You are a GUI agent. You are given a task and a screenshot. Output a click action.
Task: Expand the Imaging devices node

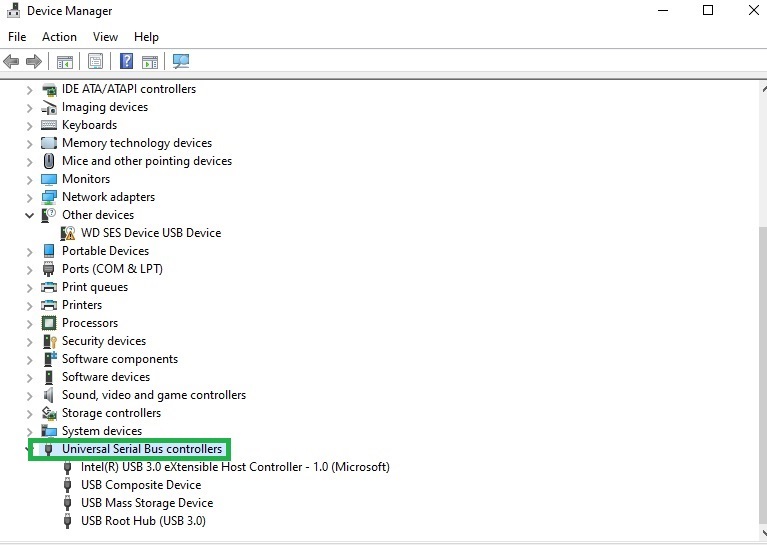point(29,108)
